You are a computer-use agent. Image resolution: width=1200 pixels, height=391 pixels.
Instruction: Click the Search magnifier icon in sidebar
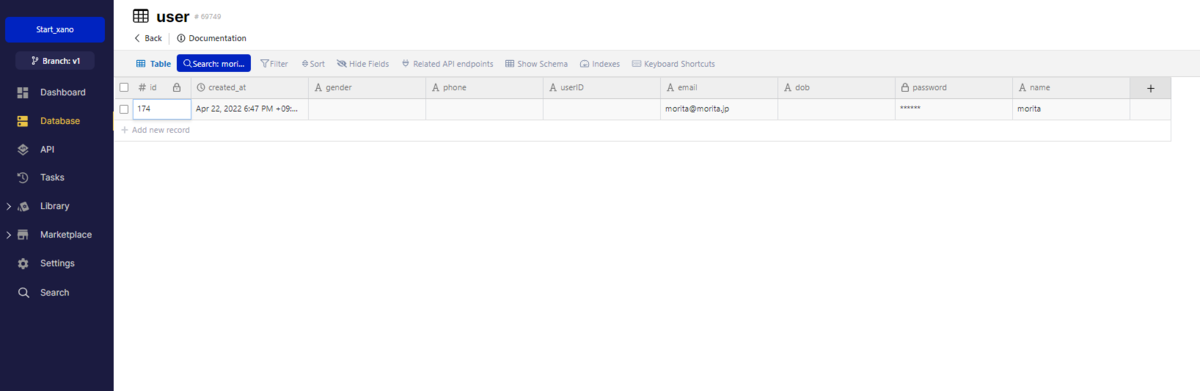click(x=23, y=293)
